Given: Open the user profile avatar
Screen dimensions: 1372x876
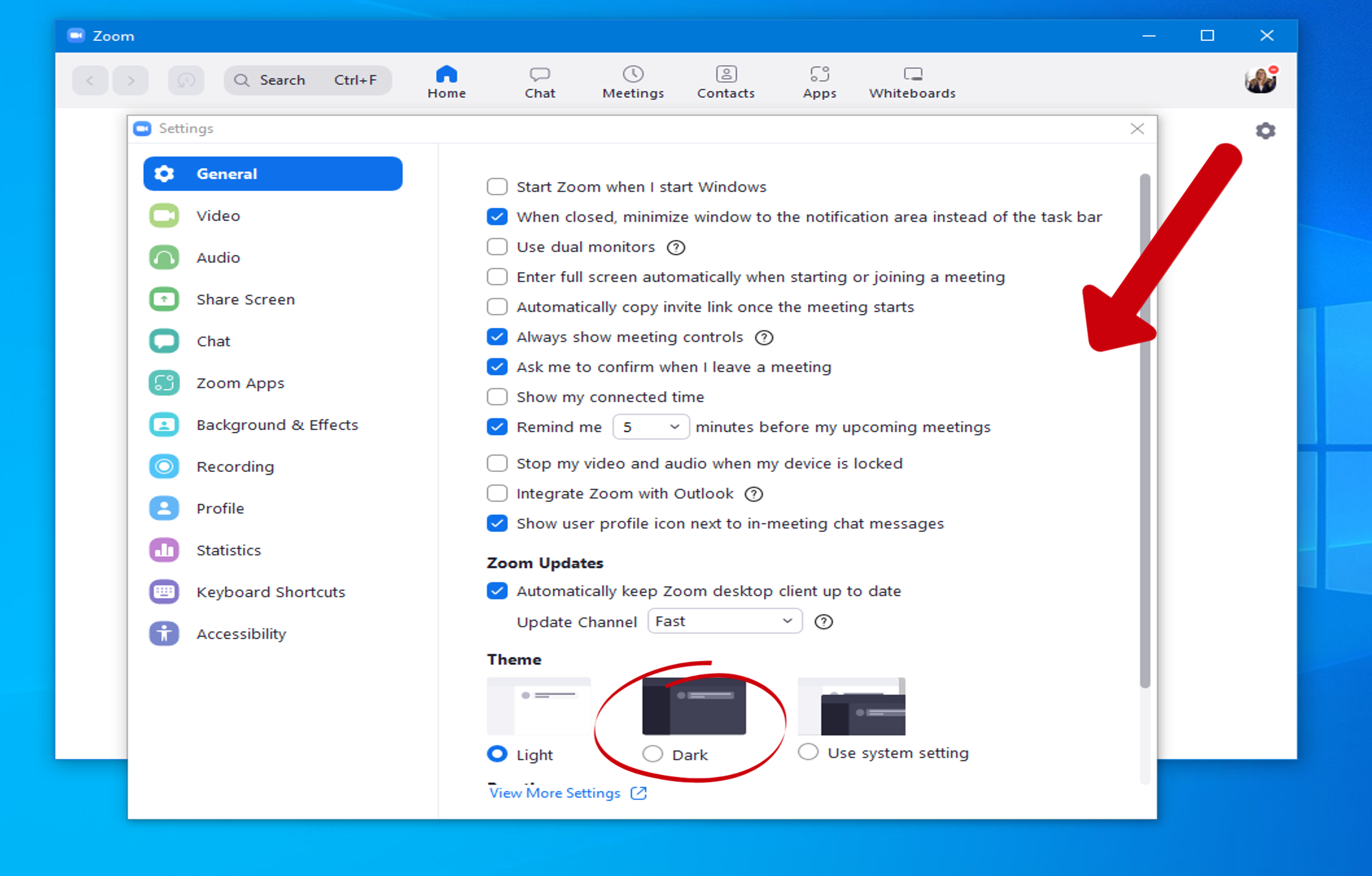Looking at the screenshot, I should 1260,80.
